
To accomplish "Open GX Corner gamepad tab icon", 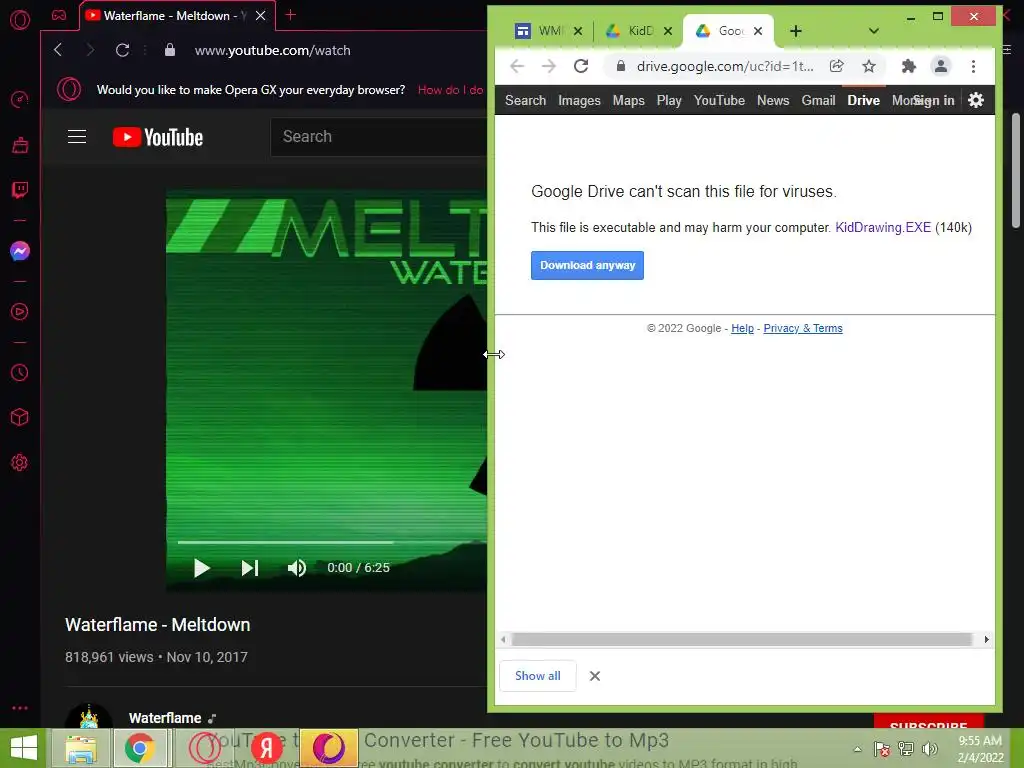I will click(x=59, y=15).
